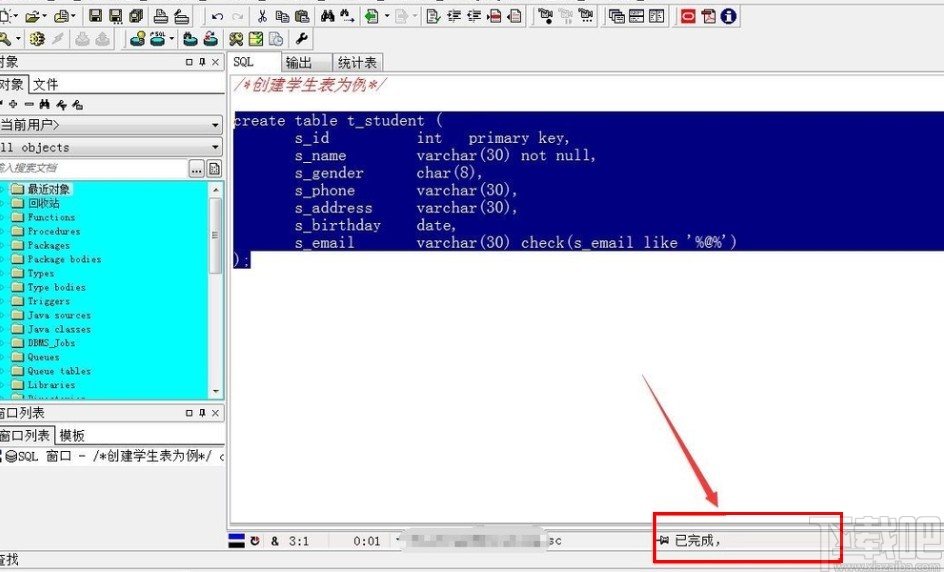The height and width of the screenshot is (572, 944).
Task: Print the SQL window with printer icon
Action: (161, 16)
